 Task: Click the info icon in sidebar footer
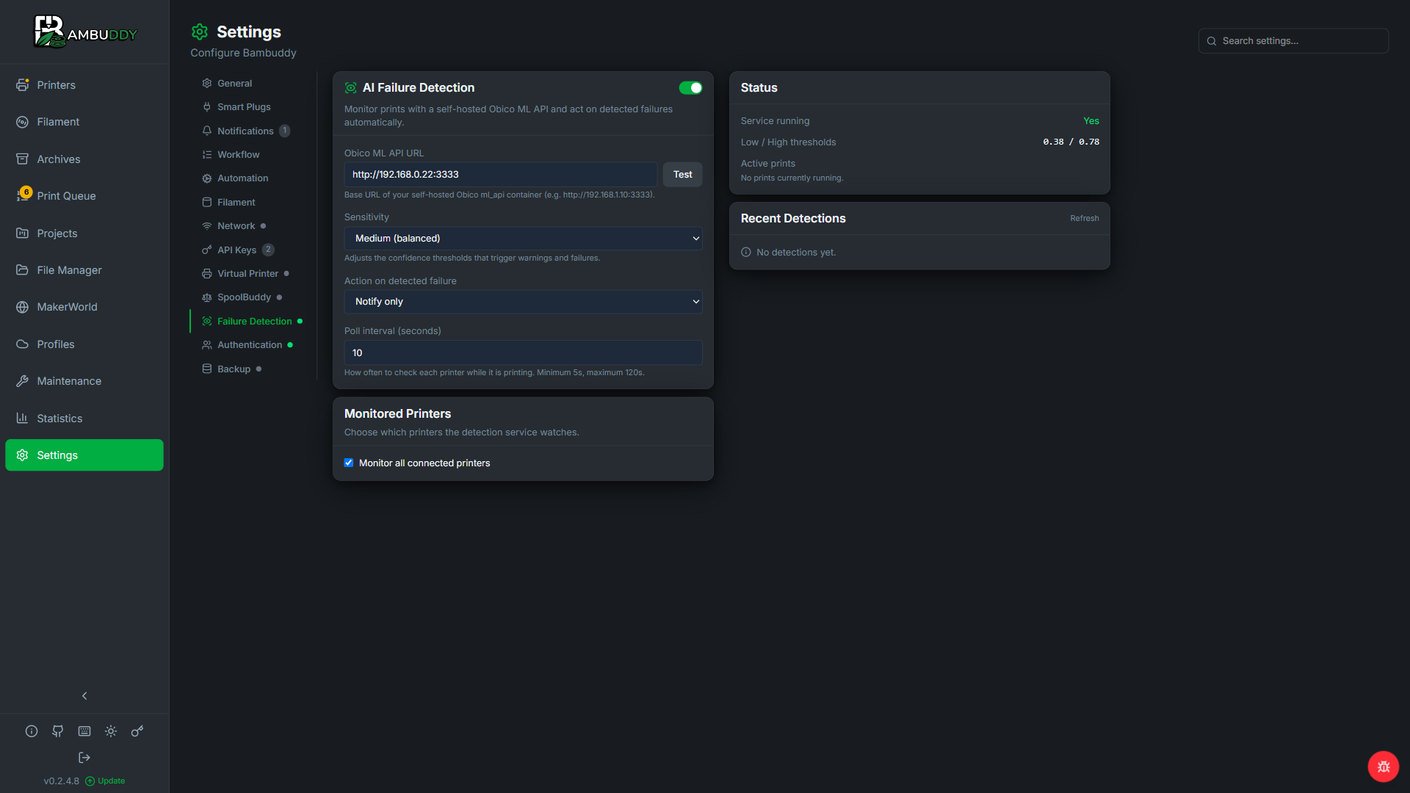(31, 731)
